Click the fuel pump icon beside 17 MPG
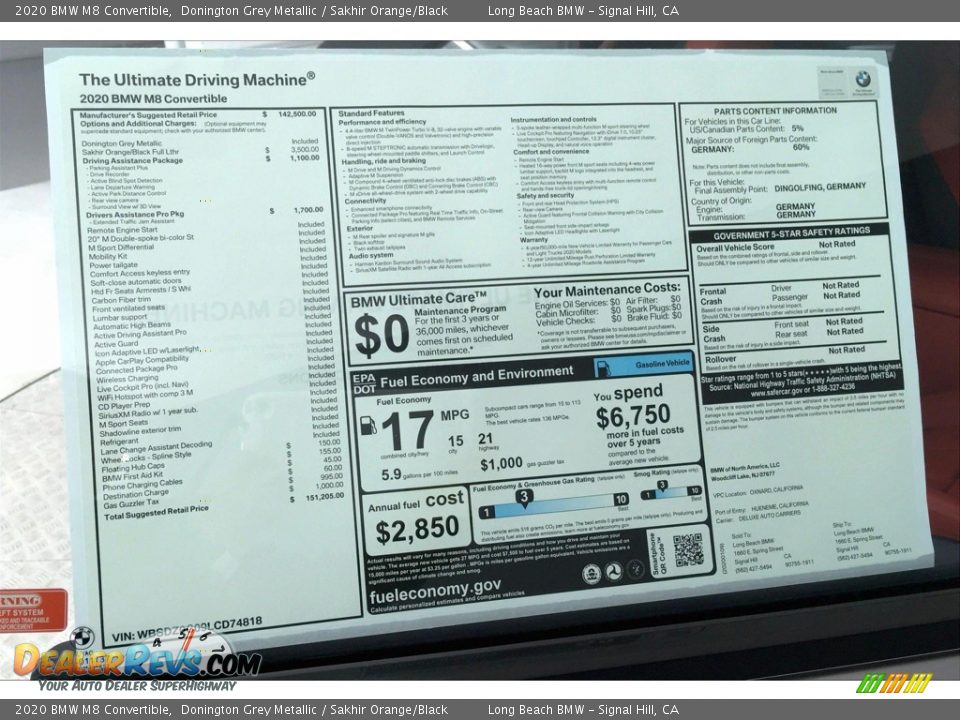Viewport: 960px width, 720px height. [368, 426]
